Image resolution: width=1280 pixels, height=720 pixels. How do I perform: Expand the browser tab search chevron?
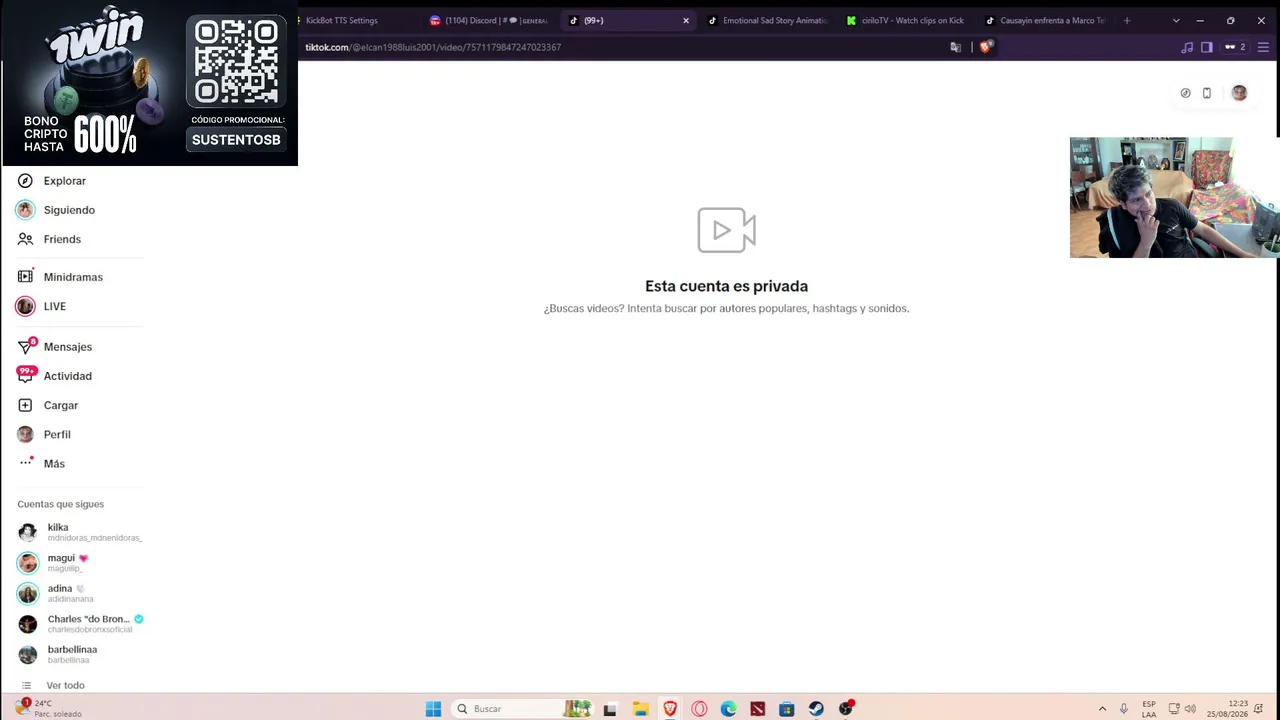tap(1176, 20)
